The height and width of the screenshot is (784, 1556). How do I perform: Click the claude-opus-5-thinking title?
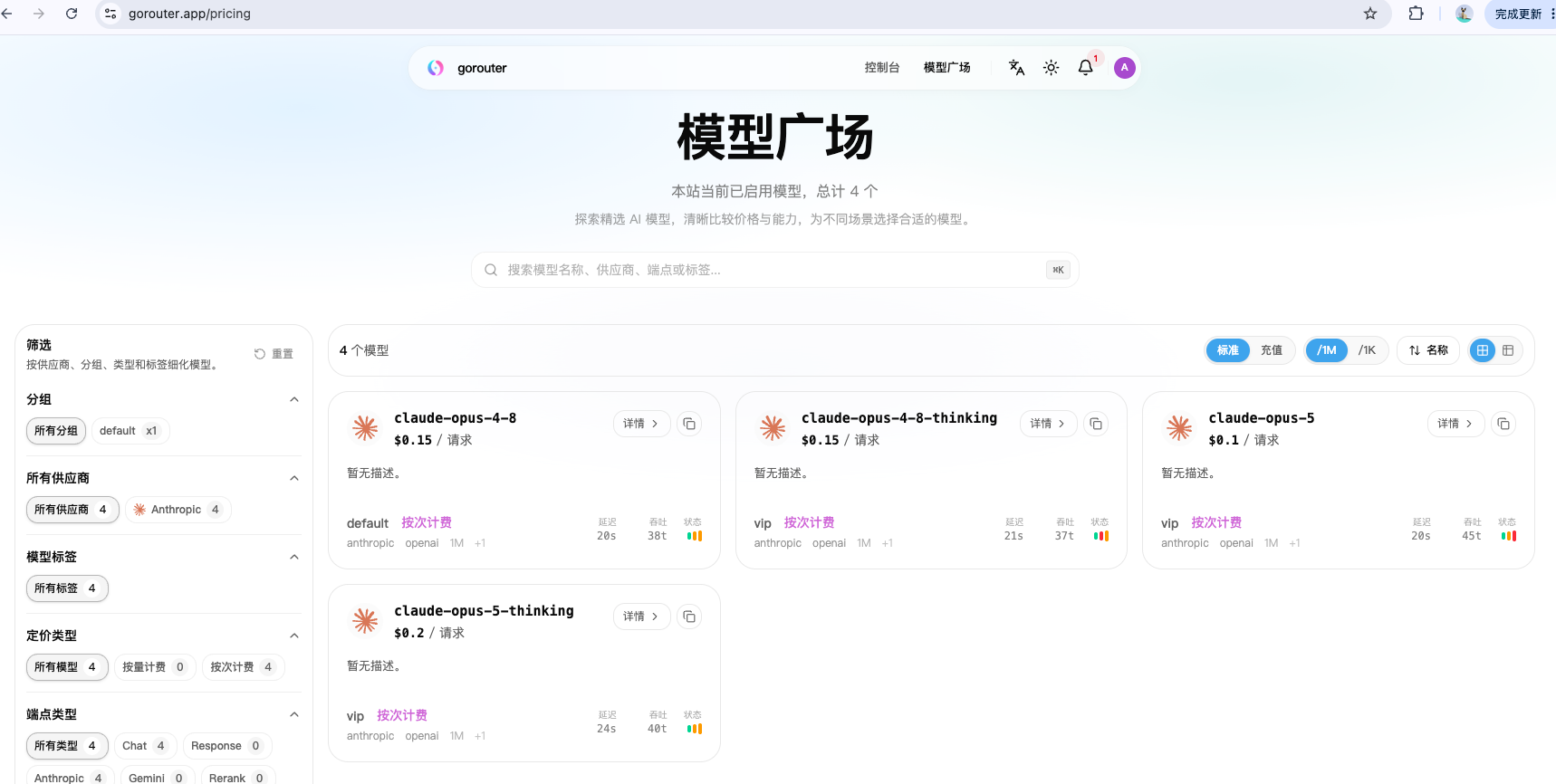point(484,611)
